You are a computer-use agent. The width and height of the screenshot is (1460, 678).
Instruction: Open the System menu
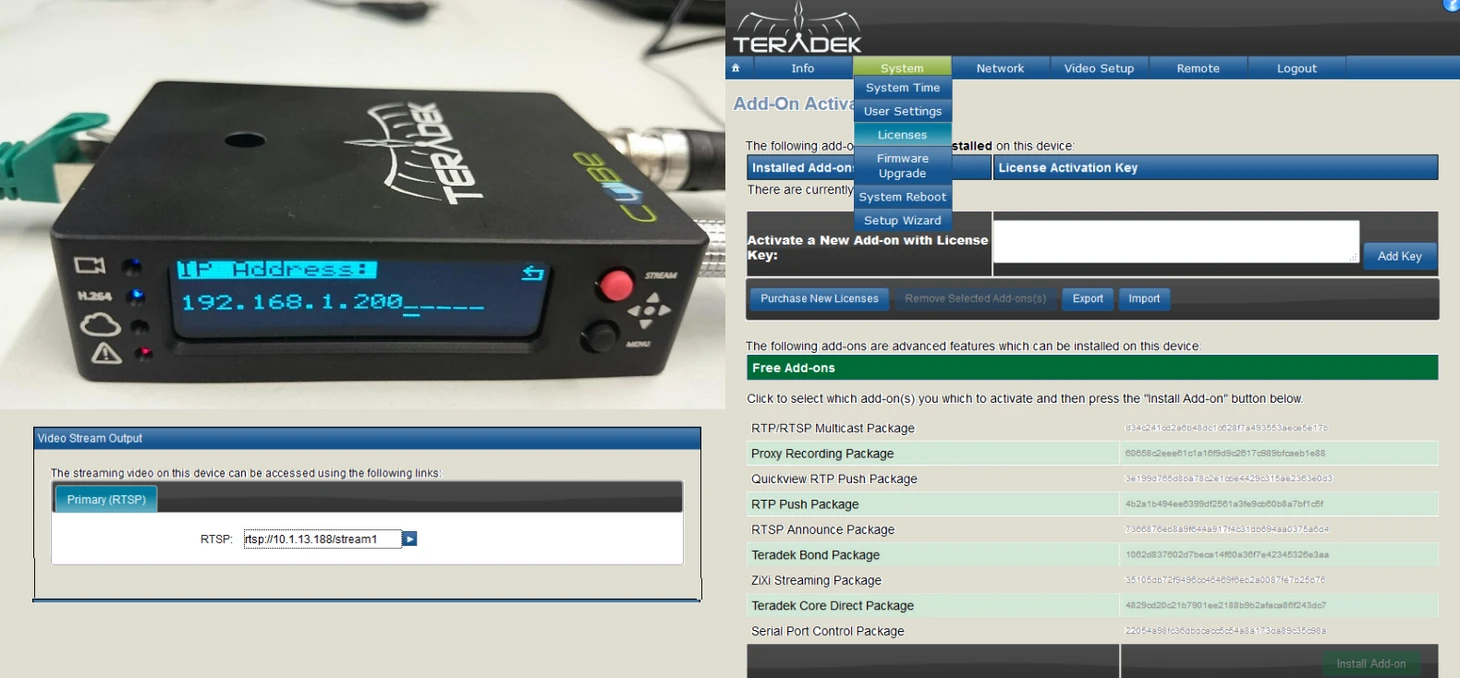click(901, 68)
